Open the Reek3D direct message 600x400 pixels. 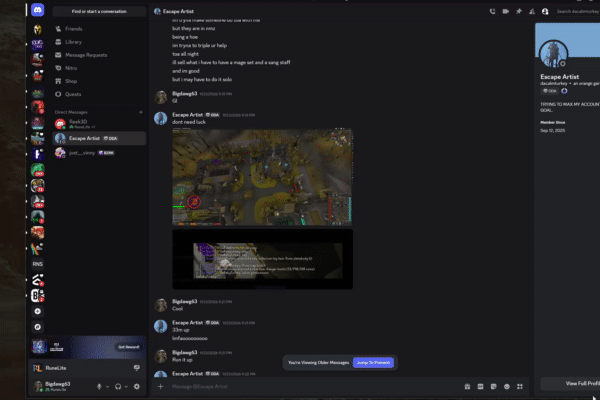99,124
